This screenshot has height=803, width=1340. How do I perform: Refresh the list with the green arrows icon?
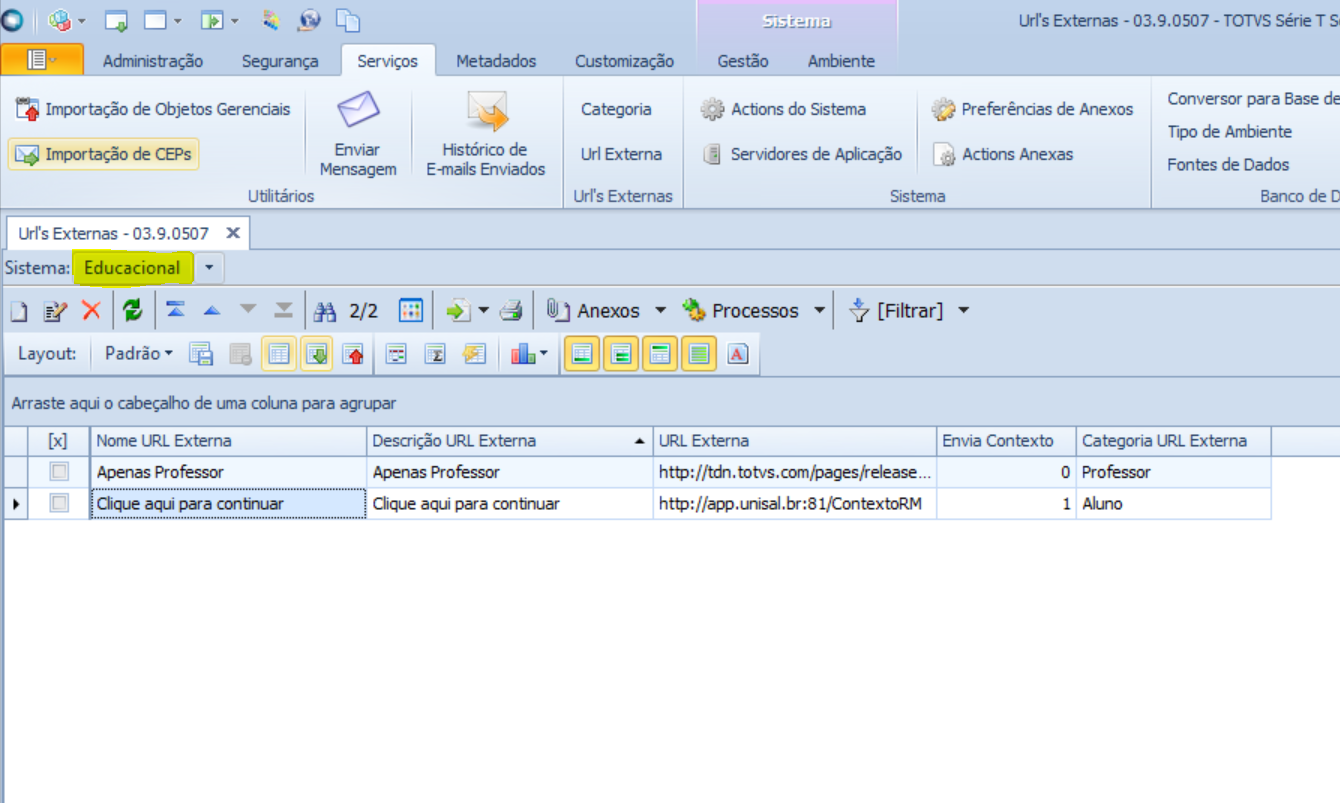(x=133, y=311)
